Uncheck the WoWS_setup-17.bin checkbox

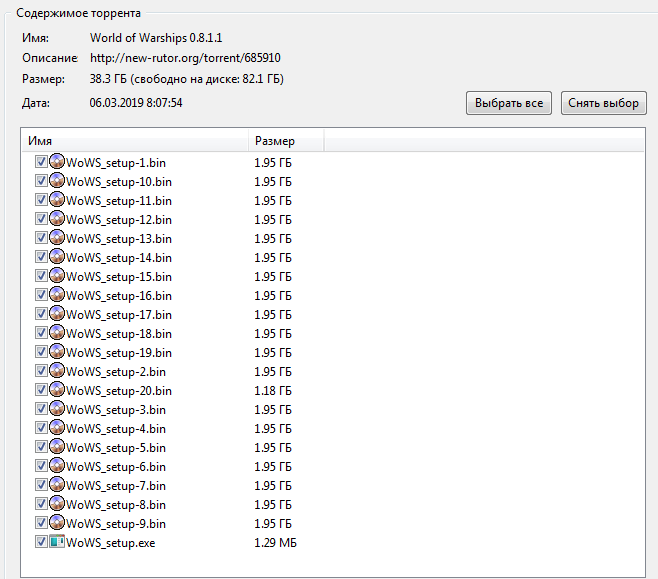point(41,314)
